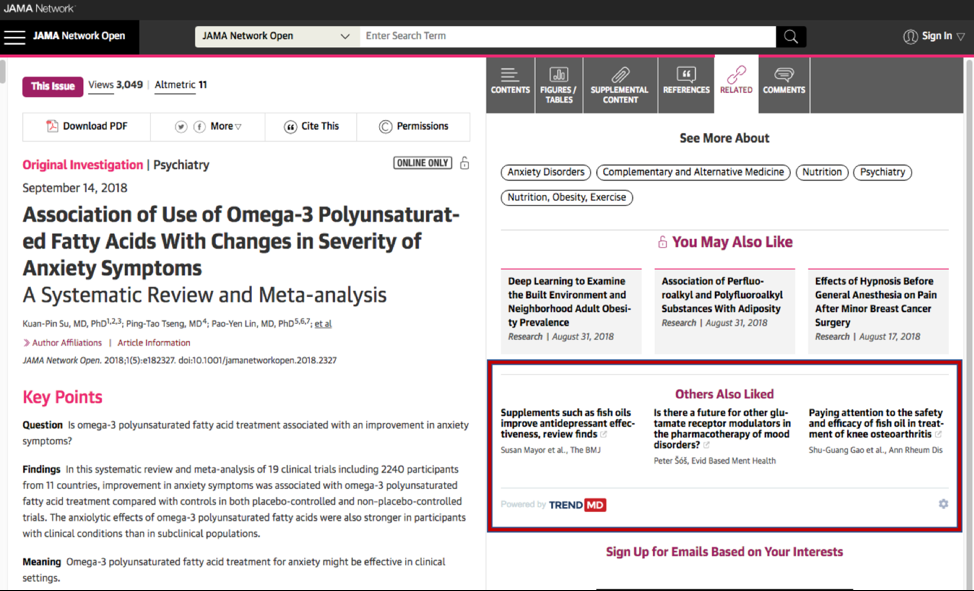Click the Twitter share icon
This screenshot has height=591, width=974.
click(181, 127)
